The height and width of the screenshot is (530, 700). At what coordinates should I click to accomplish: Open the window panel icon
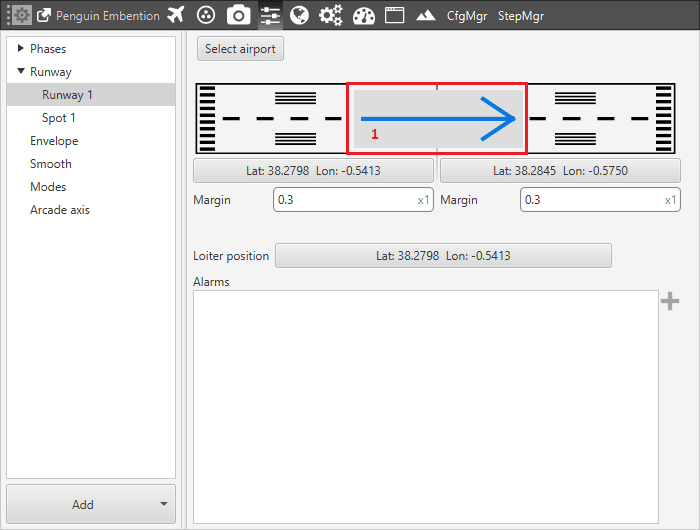coord(395,15)
